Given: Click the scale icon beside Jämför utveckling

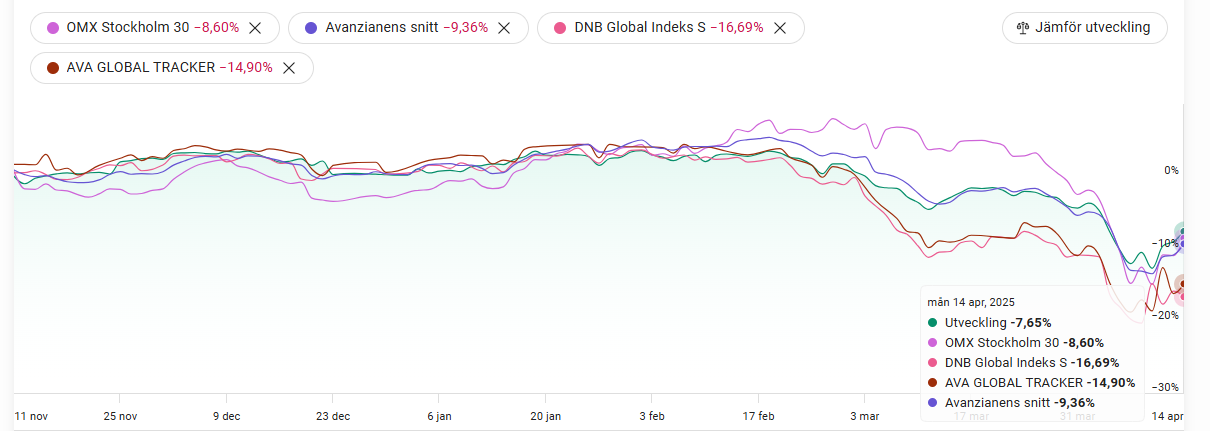Looking at the screenshot, I should pos(1022,28).
